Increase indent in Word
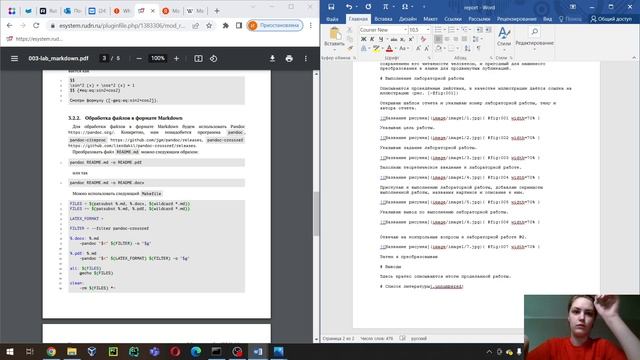Viewport: 640px width, 360px height. point(488,30)
